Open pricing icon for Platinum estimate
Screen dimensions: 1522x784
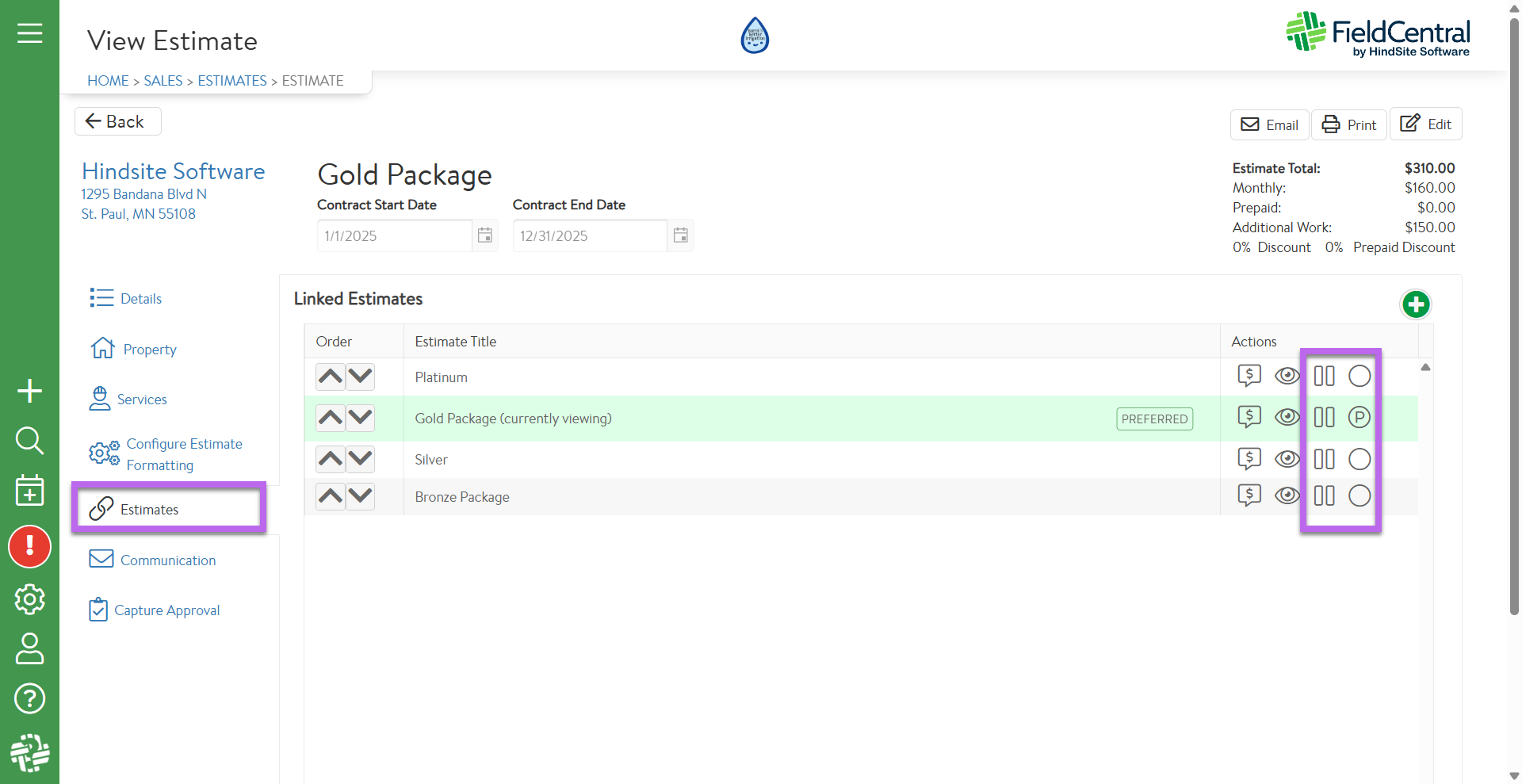tap(1249, 376)
